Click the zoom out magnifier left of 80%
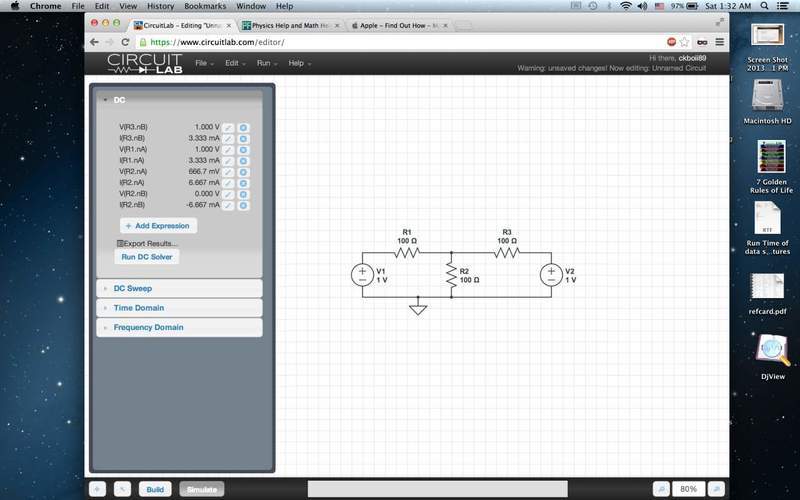The height and width of the screenshot is (500, 800). pos(661,489)
